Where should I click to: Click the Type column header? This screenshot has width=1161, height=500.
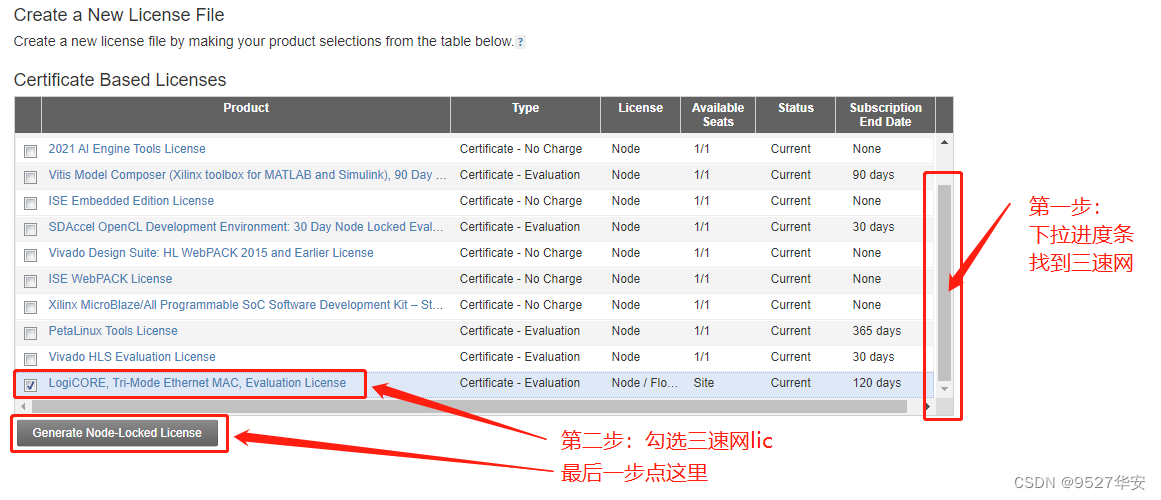pos(526,115)
